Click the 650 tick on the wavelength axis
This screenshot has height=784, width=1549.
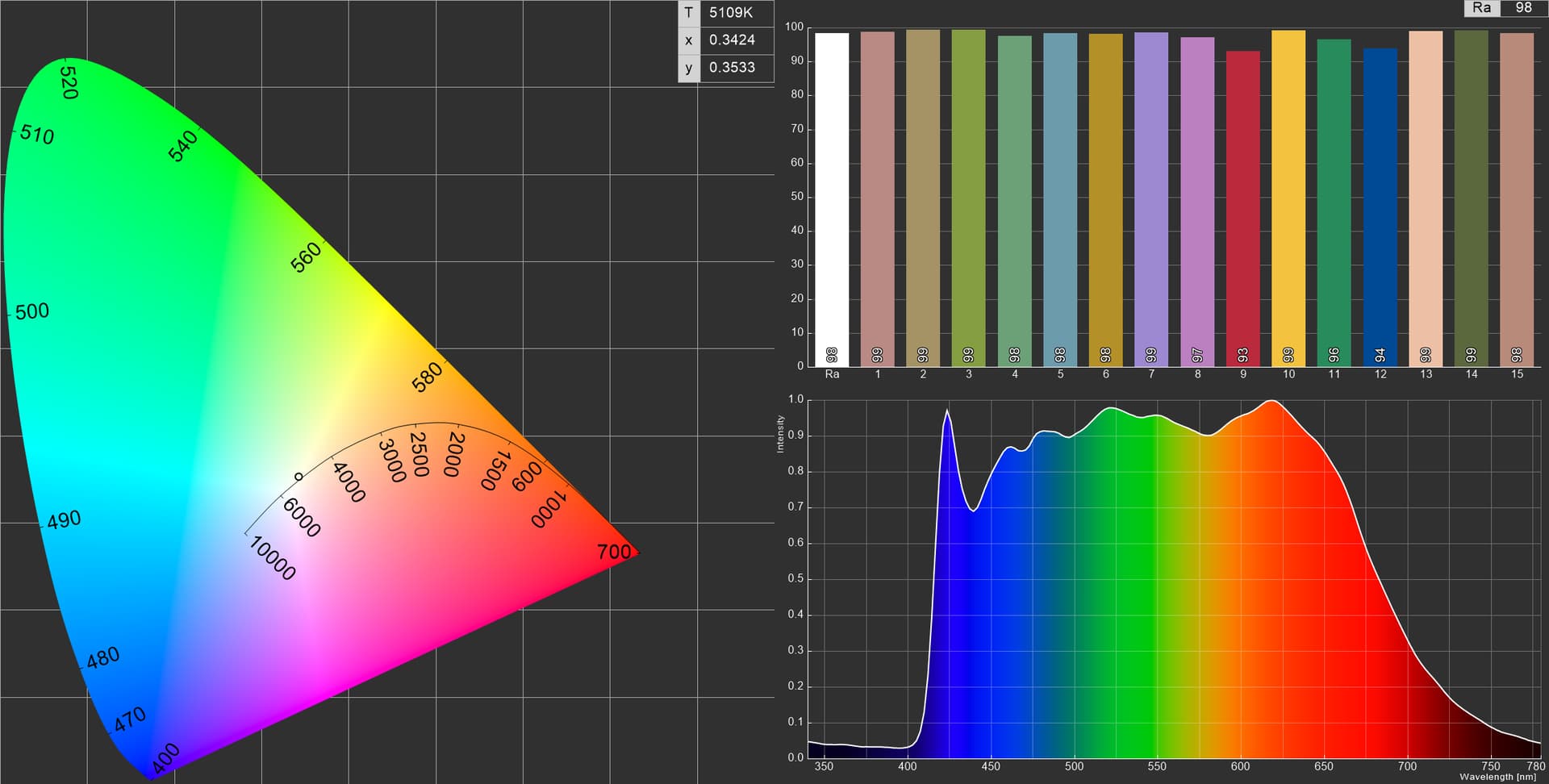pyautogui.click(x=1324, y=766)
